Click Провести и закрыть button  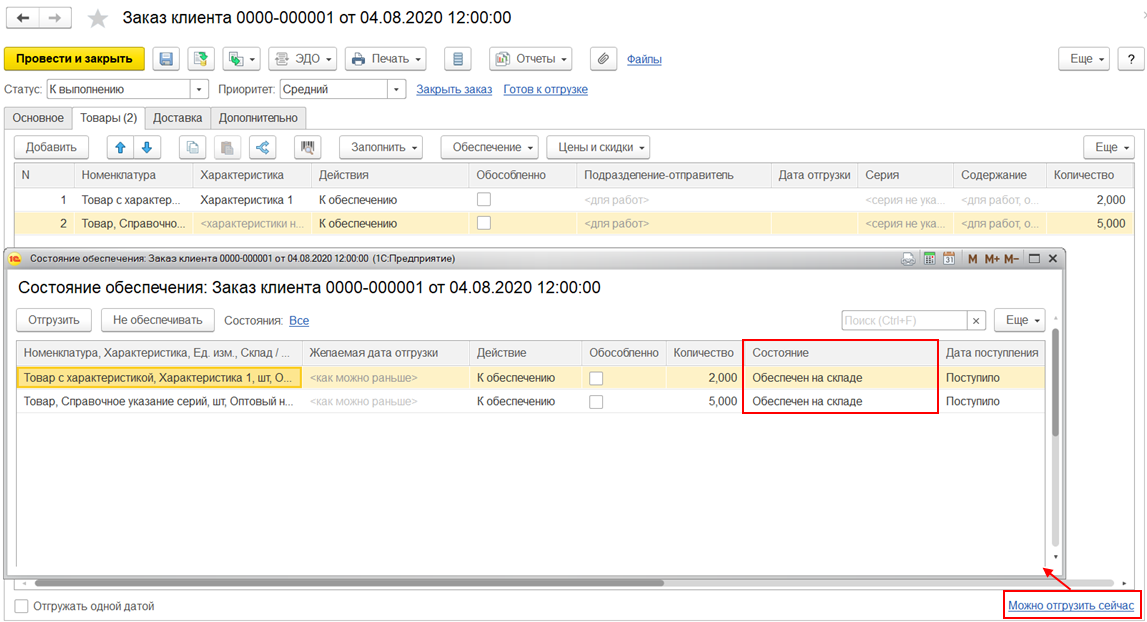point(75,59)
